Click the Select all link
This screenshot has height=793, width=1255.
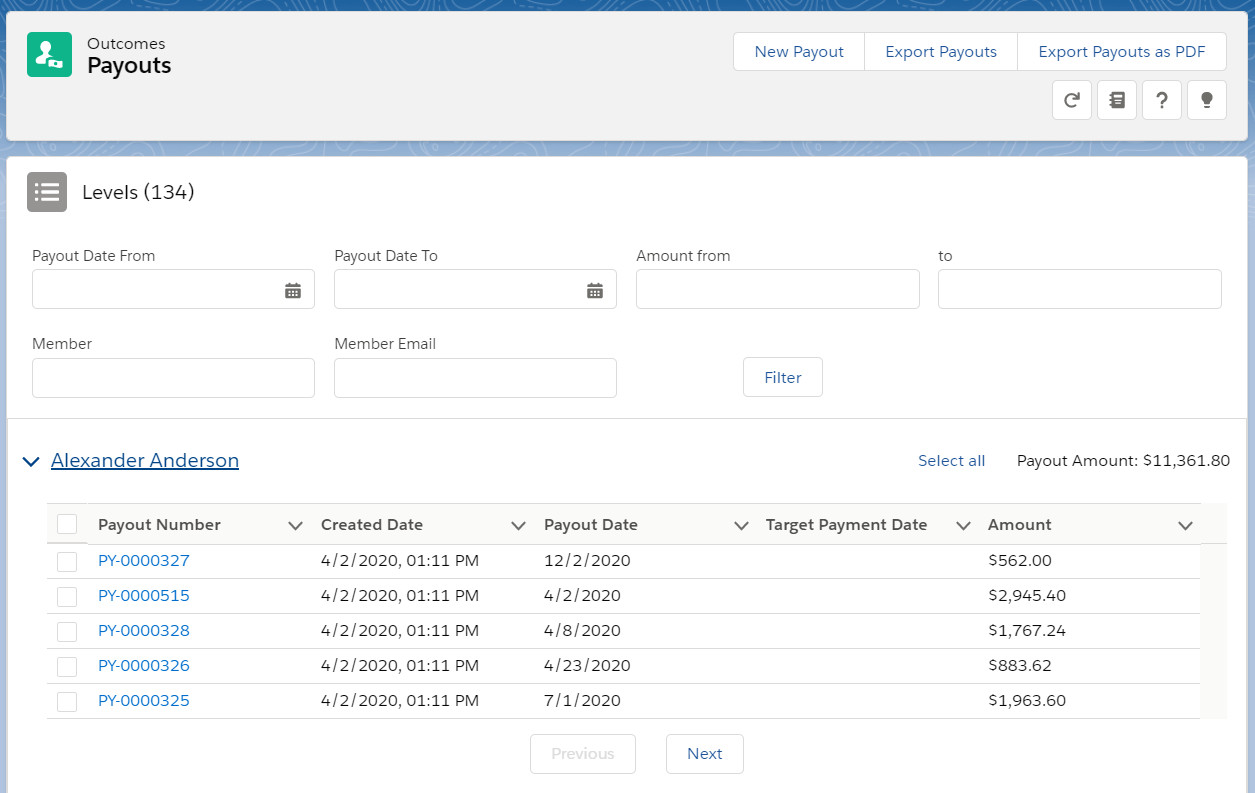(x=951, y=461)
